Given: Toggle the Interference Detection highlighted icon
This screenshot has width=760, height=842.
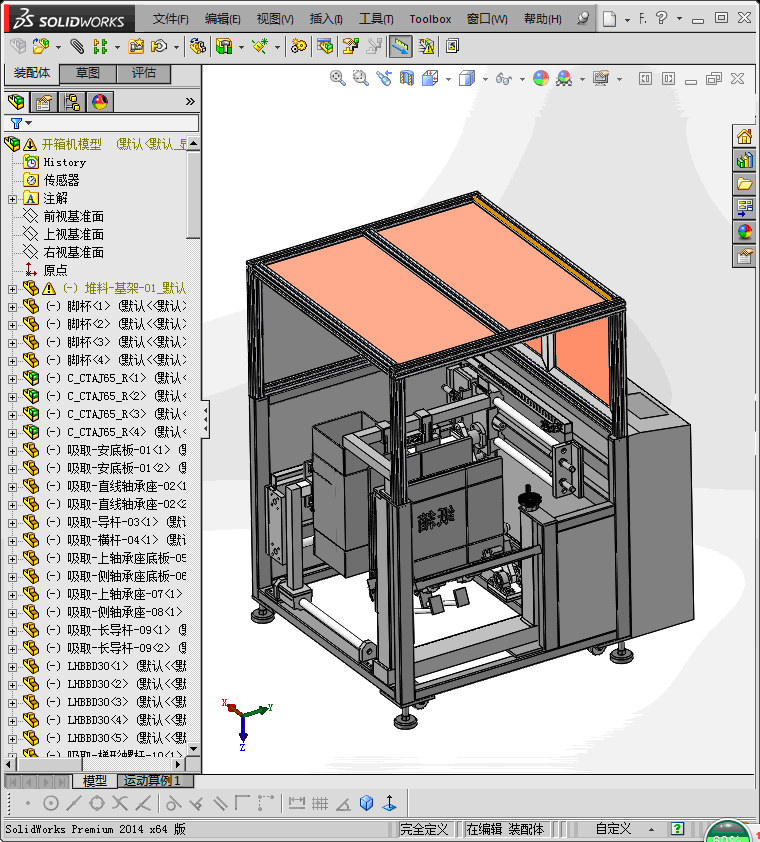Looking at the screenshot, I should (x=399, y=47).
